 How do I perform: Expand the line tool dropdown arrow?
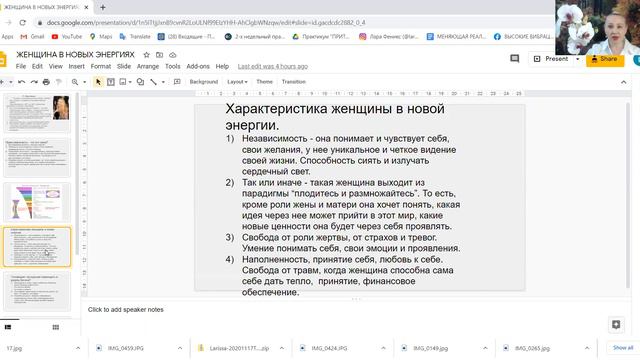coord(163,82)
